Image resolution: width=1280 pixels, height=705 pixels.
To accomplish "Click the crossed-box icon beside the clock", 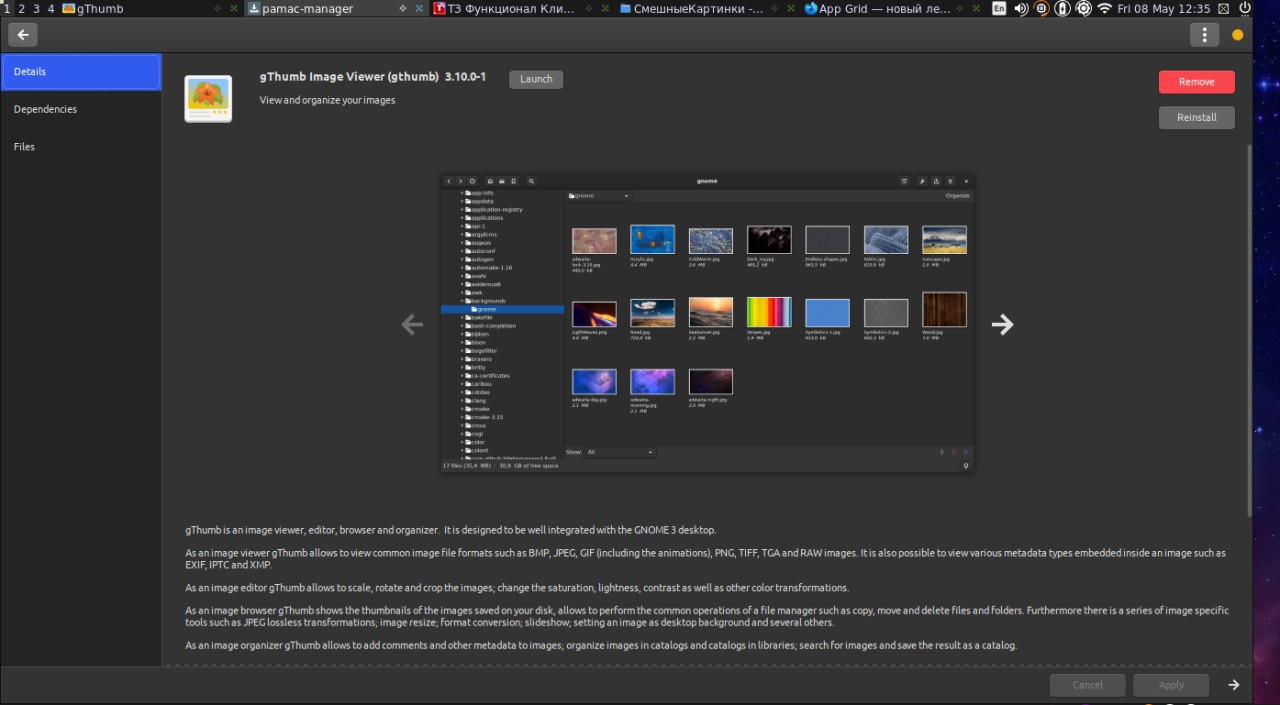I will [1225, 8].
